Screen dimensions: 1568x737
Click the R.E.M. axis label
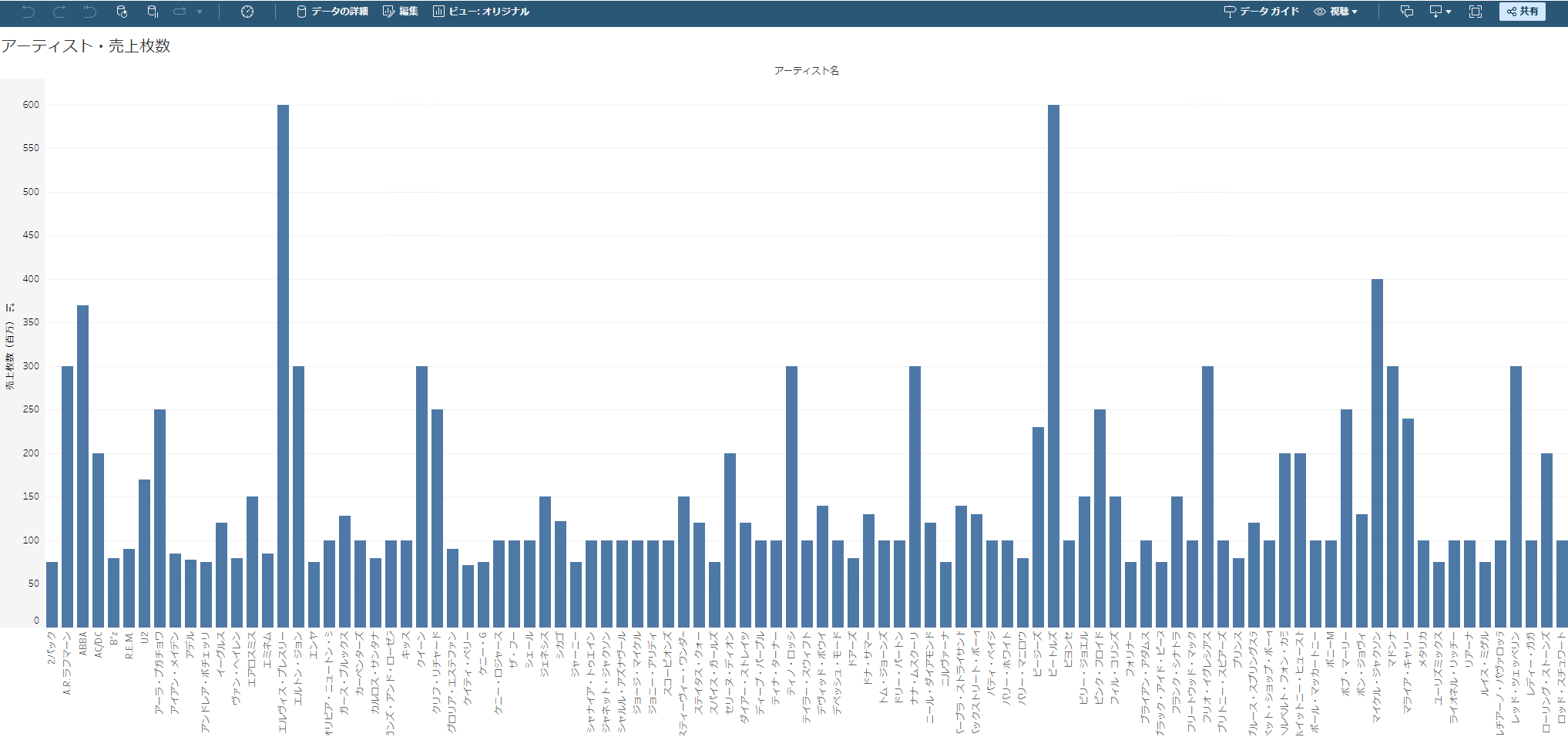click(129, 645)
